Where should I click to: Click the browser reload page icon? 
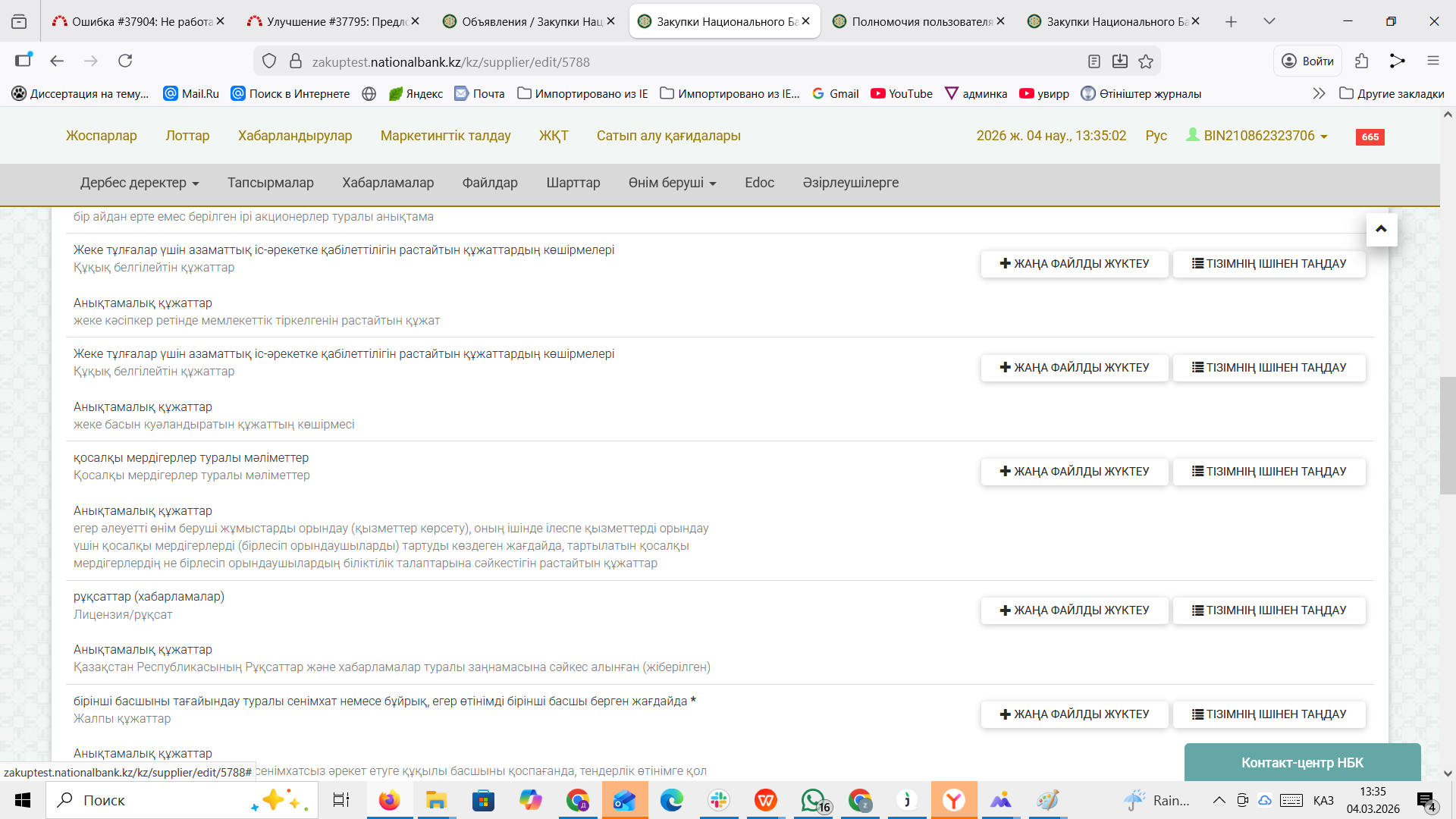coord(125,61)
